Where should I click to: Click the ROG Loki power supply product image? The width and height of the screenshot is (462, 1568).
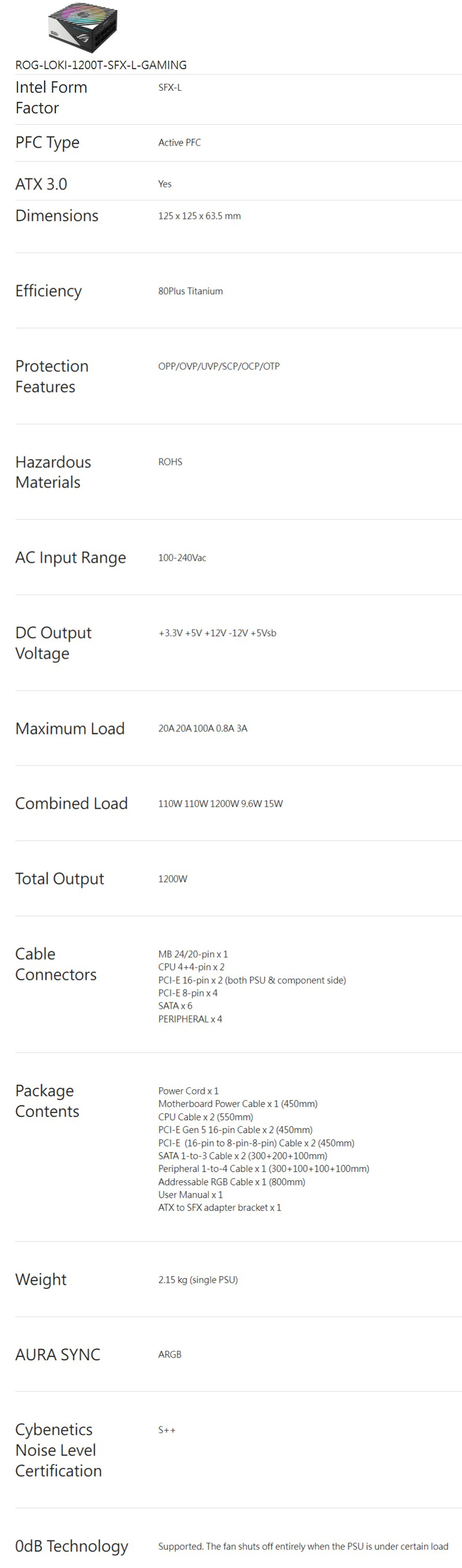point(83,27)
